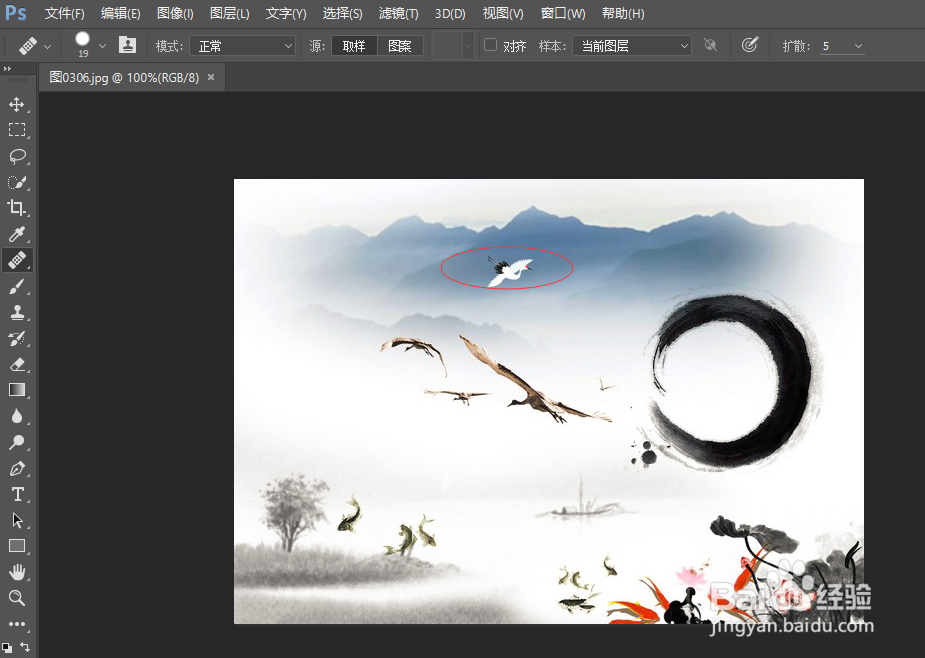Viewport: 925px width, 658px height.
Task: Select the Path Selection tool
Action: (x=17, y=520)
